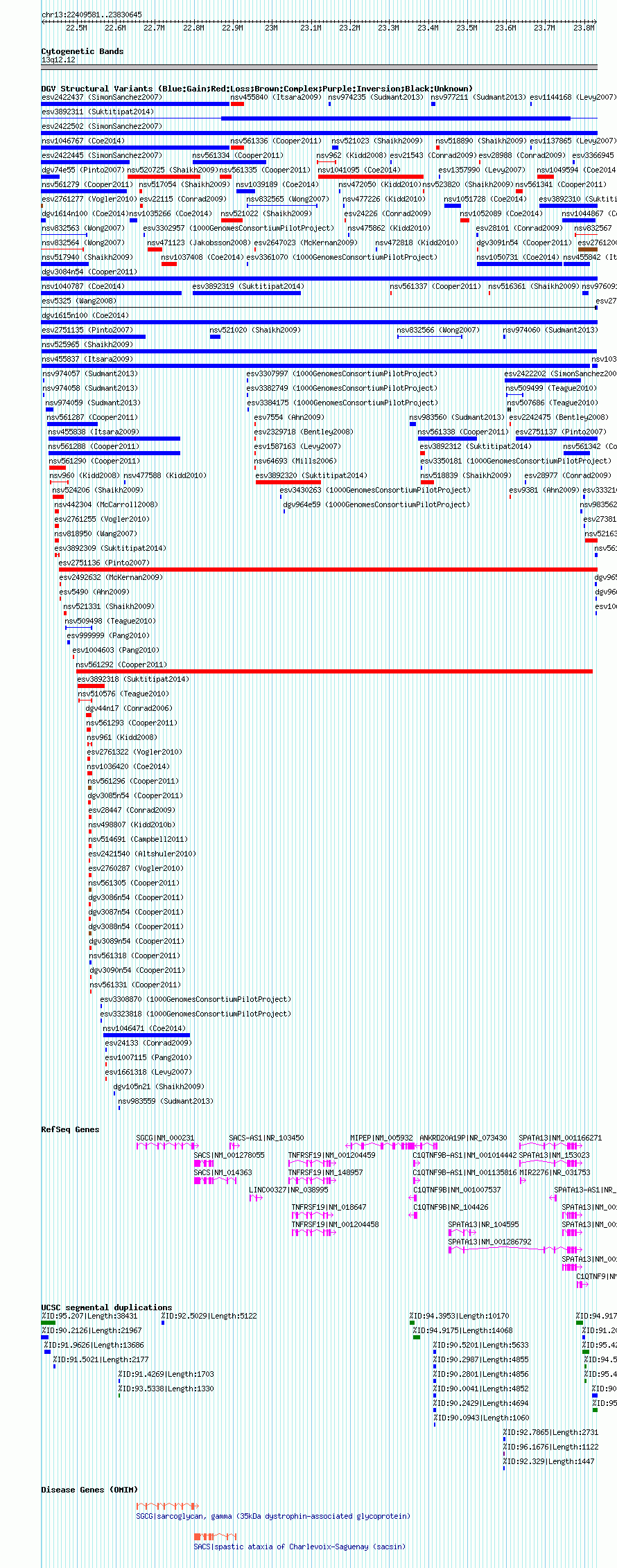The width and height of the screenshot is (617, 1568).
Task: Click variant esv2242475 (Bentley2008)
Action: click(x=559, y=417)
